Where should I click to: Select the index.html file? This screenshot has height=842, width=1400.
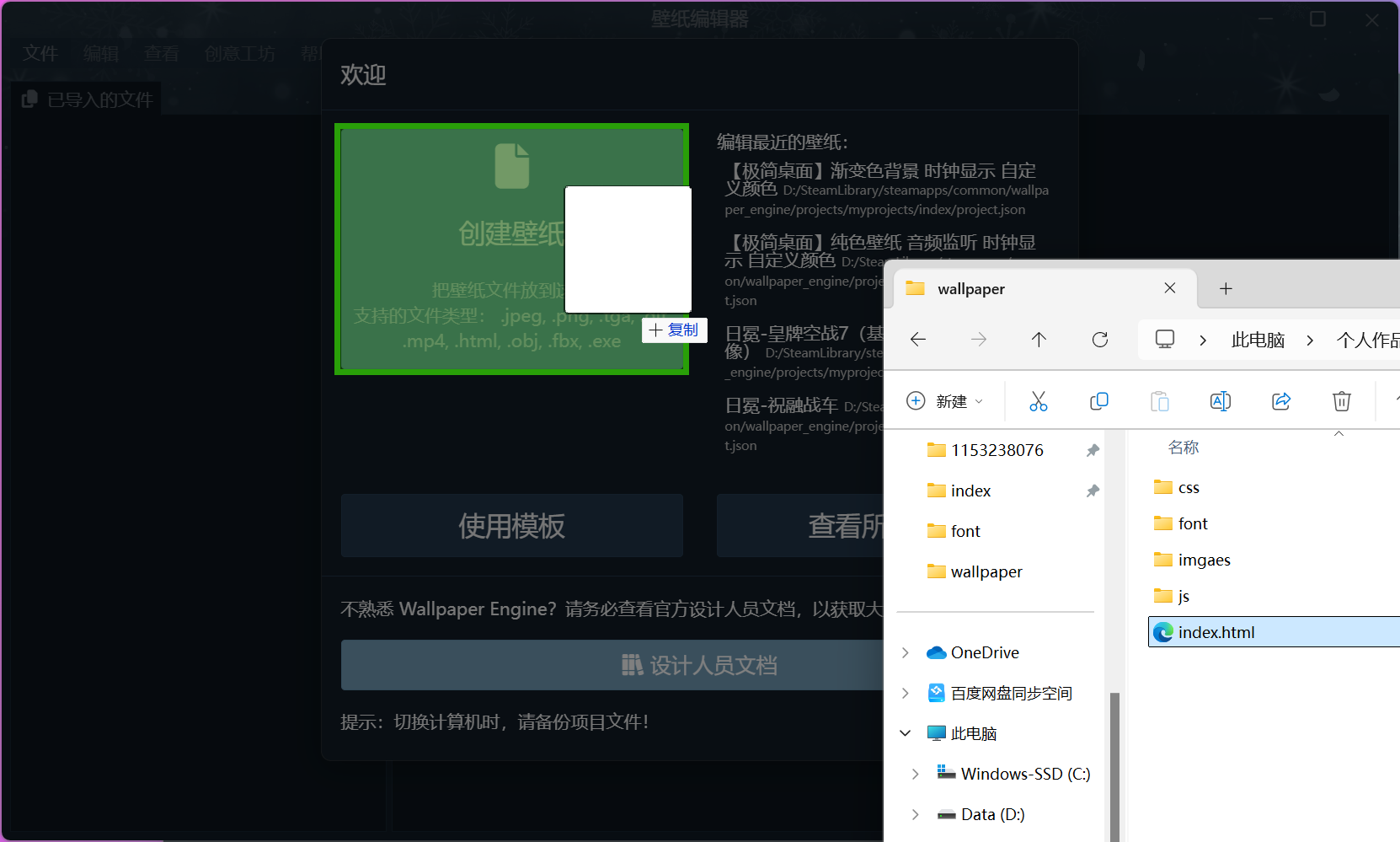tap(1216, 633)
